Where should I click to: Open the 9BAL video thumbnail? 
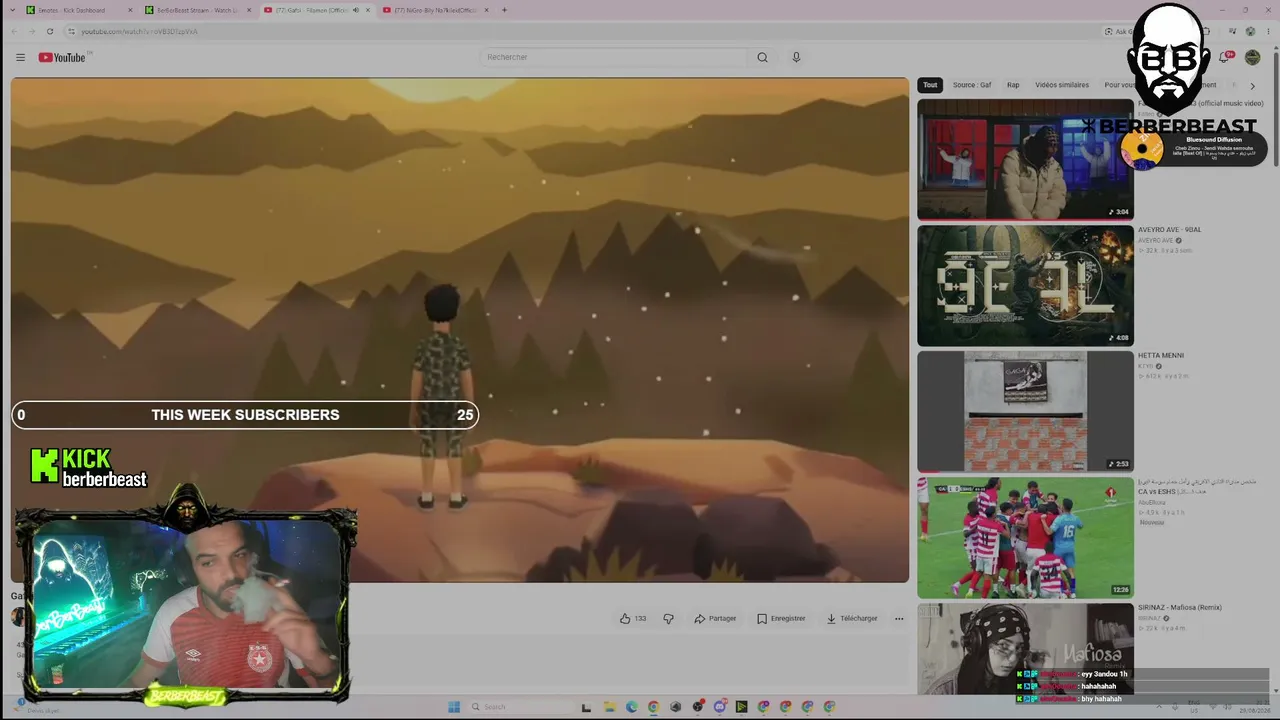pyautogui.click(x=1025, y=285)
